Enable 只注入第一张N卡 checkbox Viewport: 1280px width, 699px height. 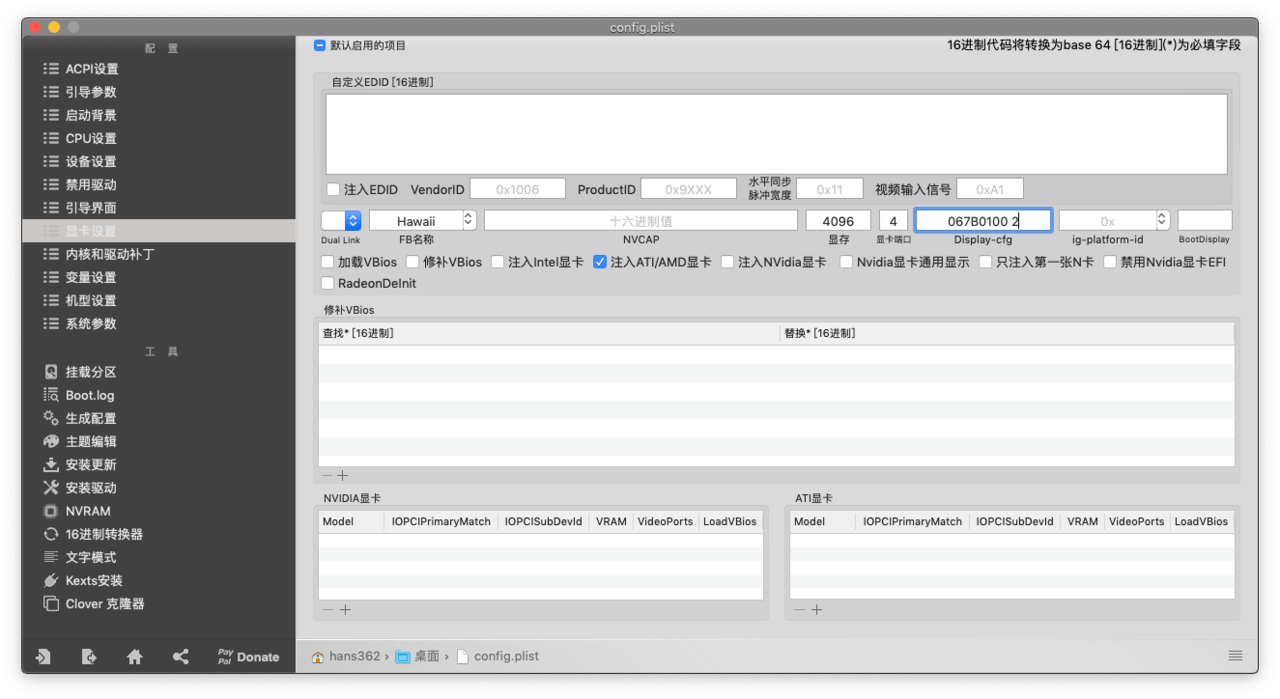pos(985,262)
